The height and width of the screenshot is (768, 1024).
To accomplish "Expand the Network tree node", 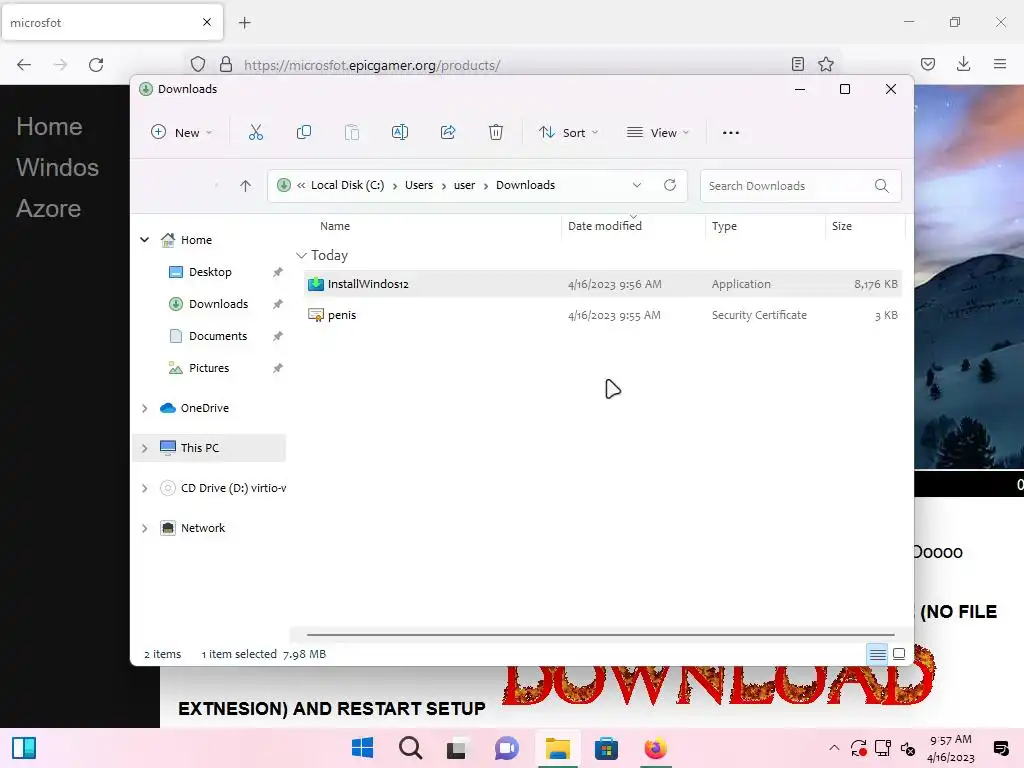I will (x=144, y=528).
